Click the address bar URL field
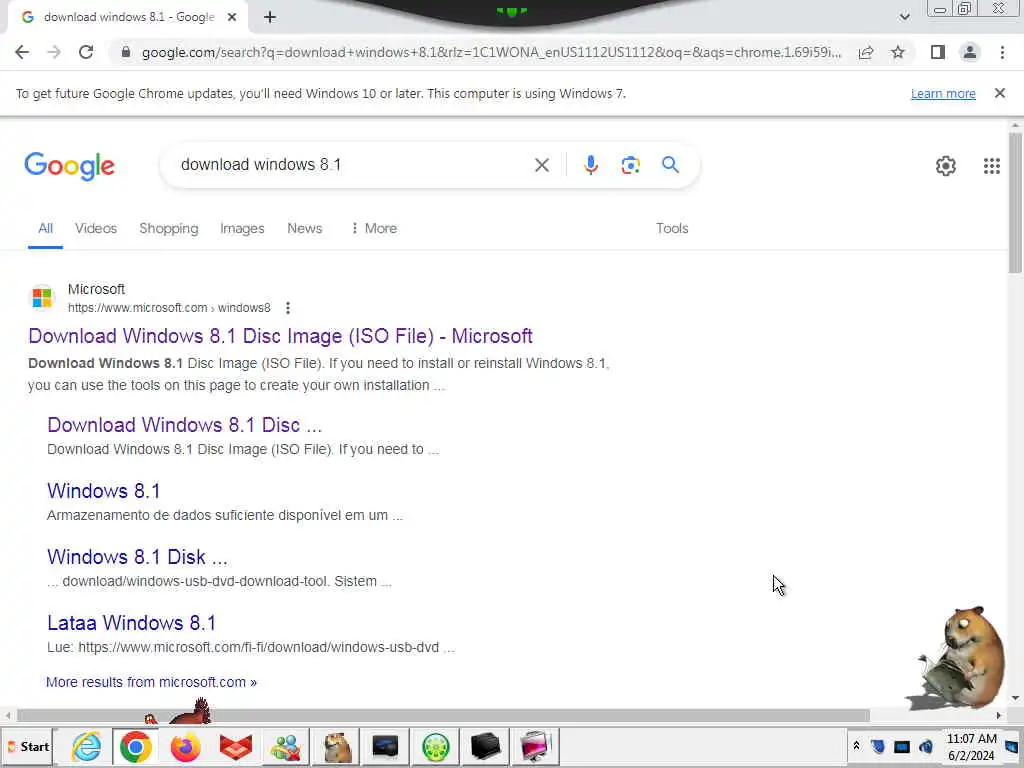Screen dimensions: 1024x768 (491, 52)
